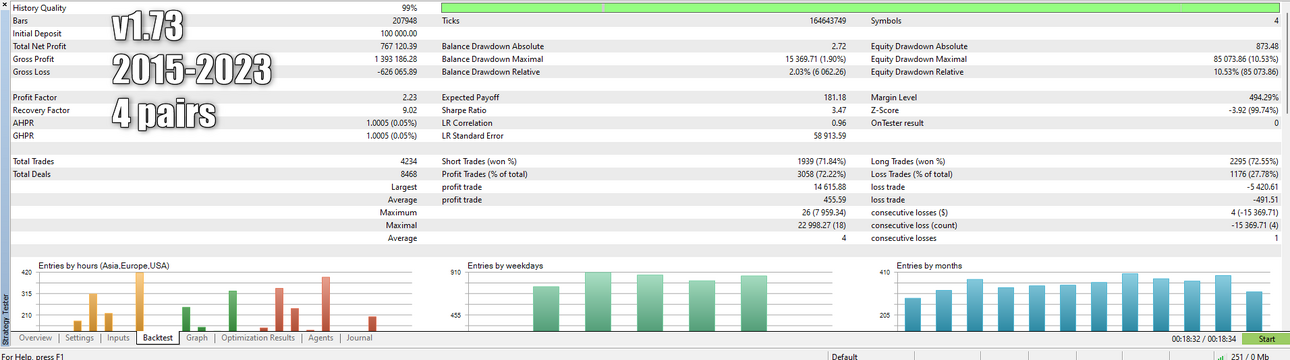The image size is (1290, 360).
Task: Click the 00:18:32 / 00:18:34 elapsed time
Action: pos(1205,339)
